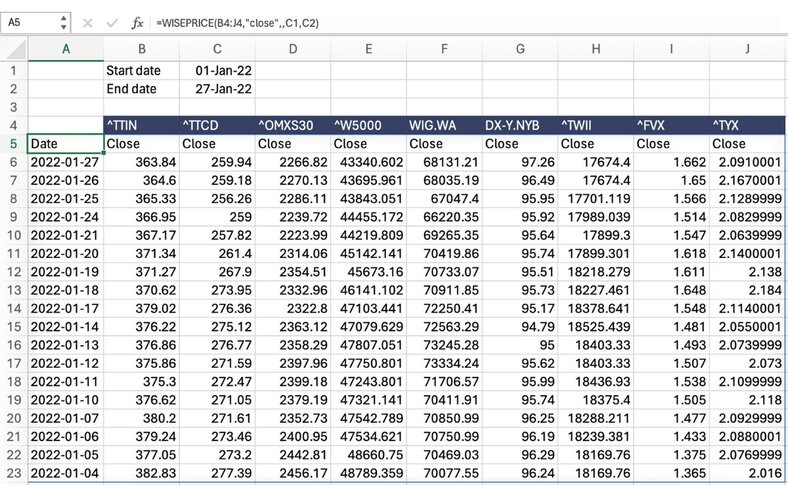
Task: Click into the Name Box showing A5
Action: [x=30, y=21]
